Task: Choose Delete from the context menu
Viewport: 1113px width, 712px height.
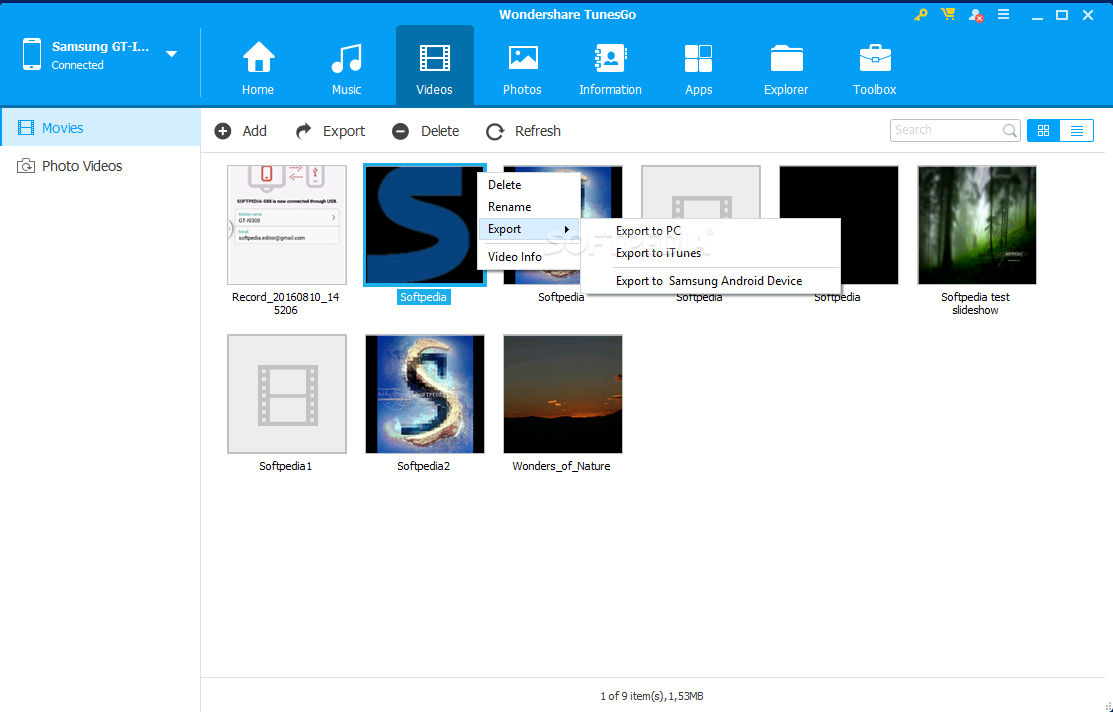Action: coord(505,185)
